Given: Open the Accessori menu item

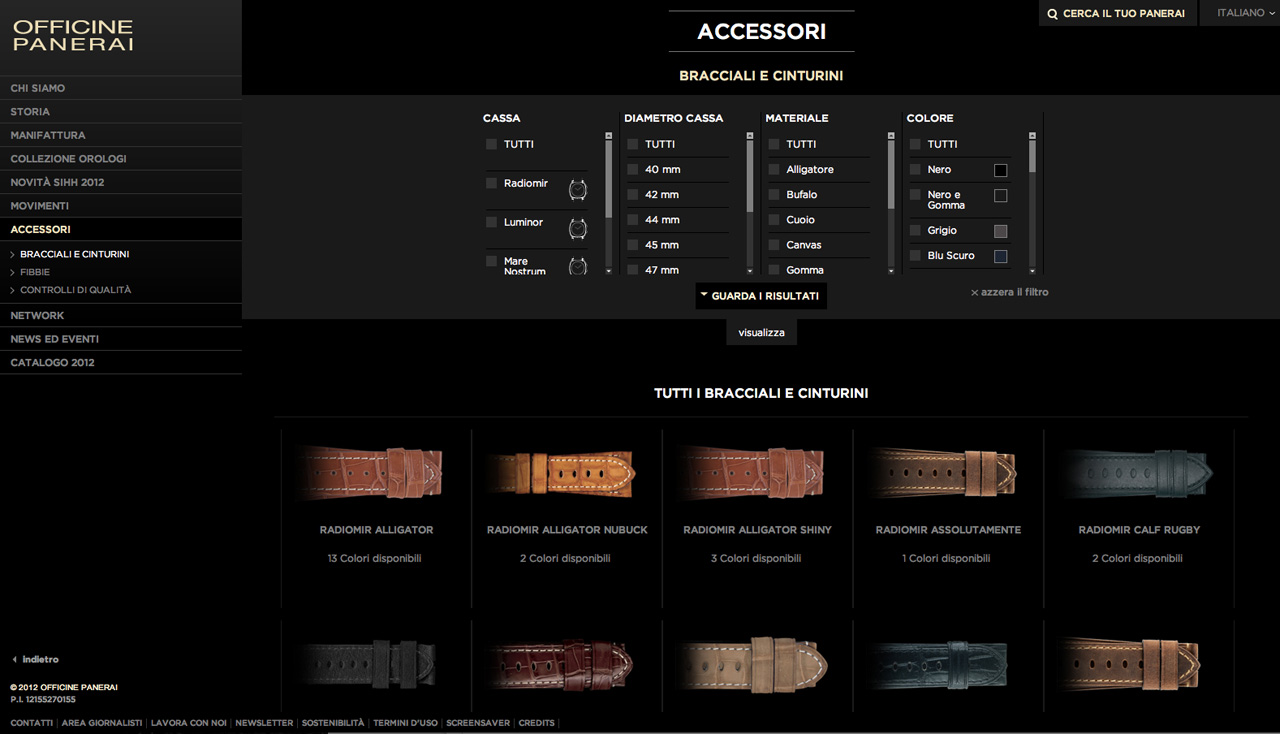Looking at the screenshot, I should tap(121, 229).
